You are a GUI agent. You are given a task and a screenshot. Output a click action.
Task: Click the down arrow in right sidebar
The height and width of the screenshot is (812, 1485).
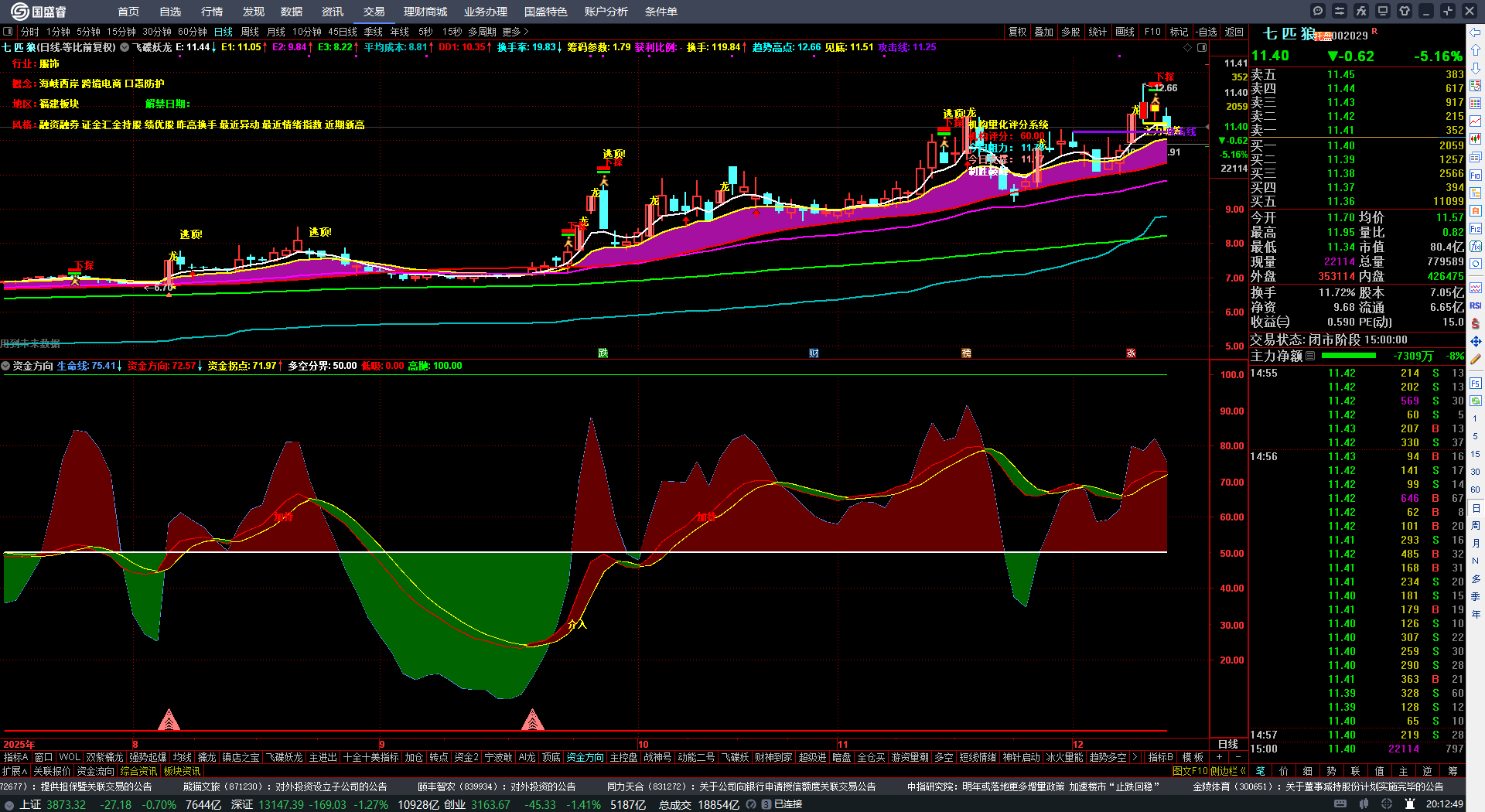click(x=1476, y=68)
